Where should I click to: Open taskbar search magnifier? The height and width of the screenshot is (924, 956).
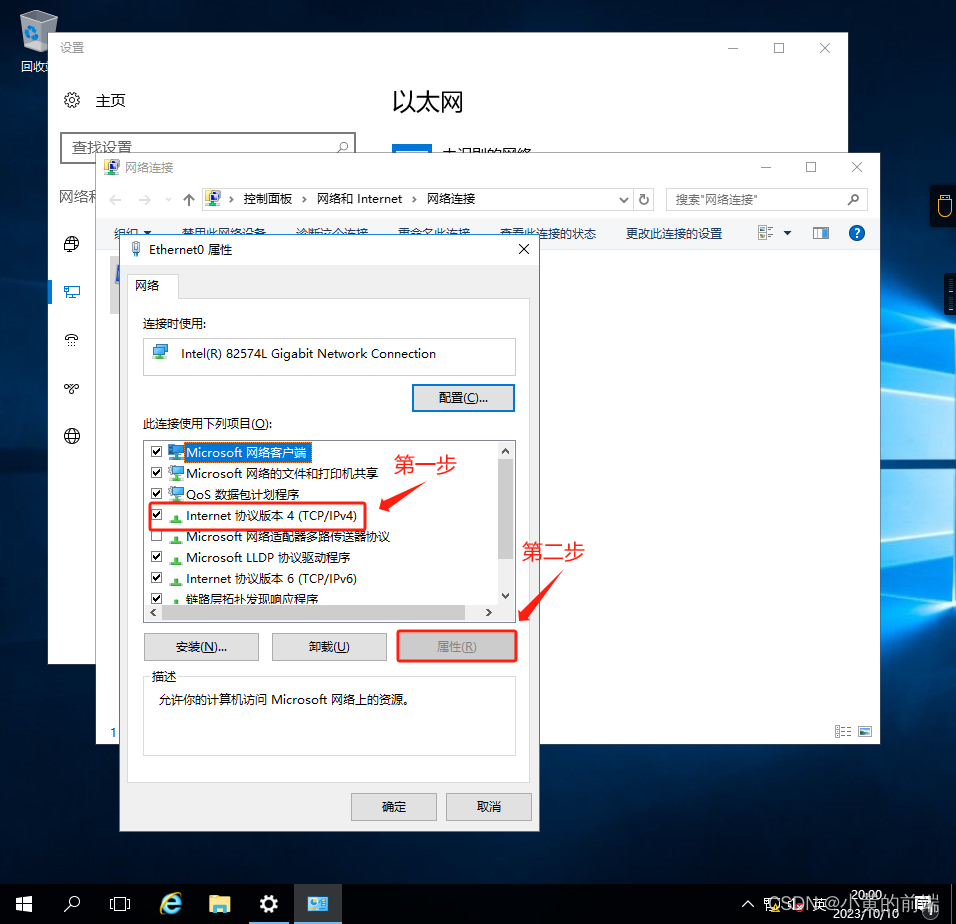[x=72, y=904]
